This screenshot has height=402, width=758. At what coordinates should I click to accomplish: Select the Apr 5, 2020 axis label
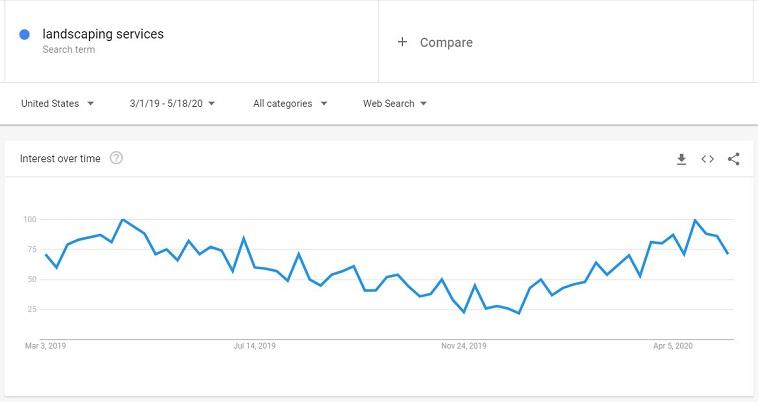point(673,346)
